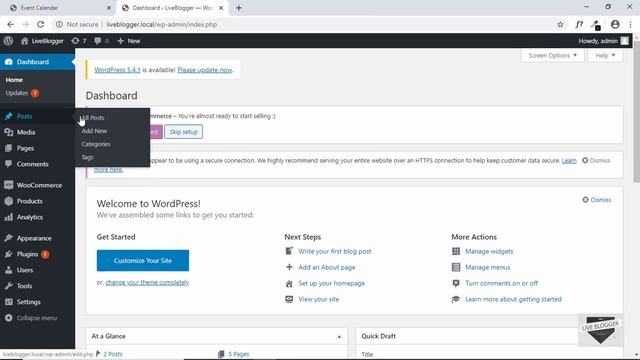Click the New content plus button
This screenshot has height=360, width=640.
pyautogui.click(x=129, y=41)
